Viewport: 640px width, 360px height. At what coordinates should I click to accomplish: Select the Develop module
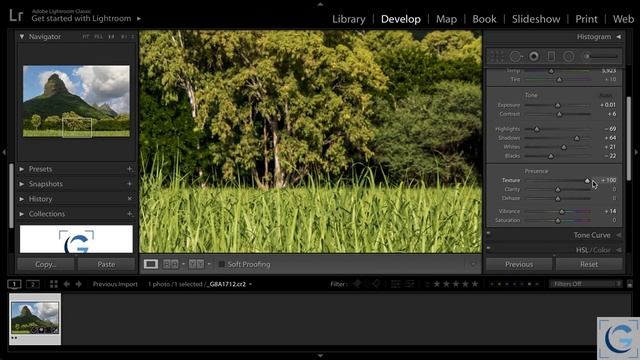point(400,19)
